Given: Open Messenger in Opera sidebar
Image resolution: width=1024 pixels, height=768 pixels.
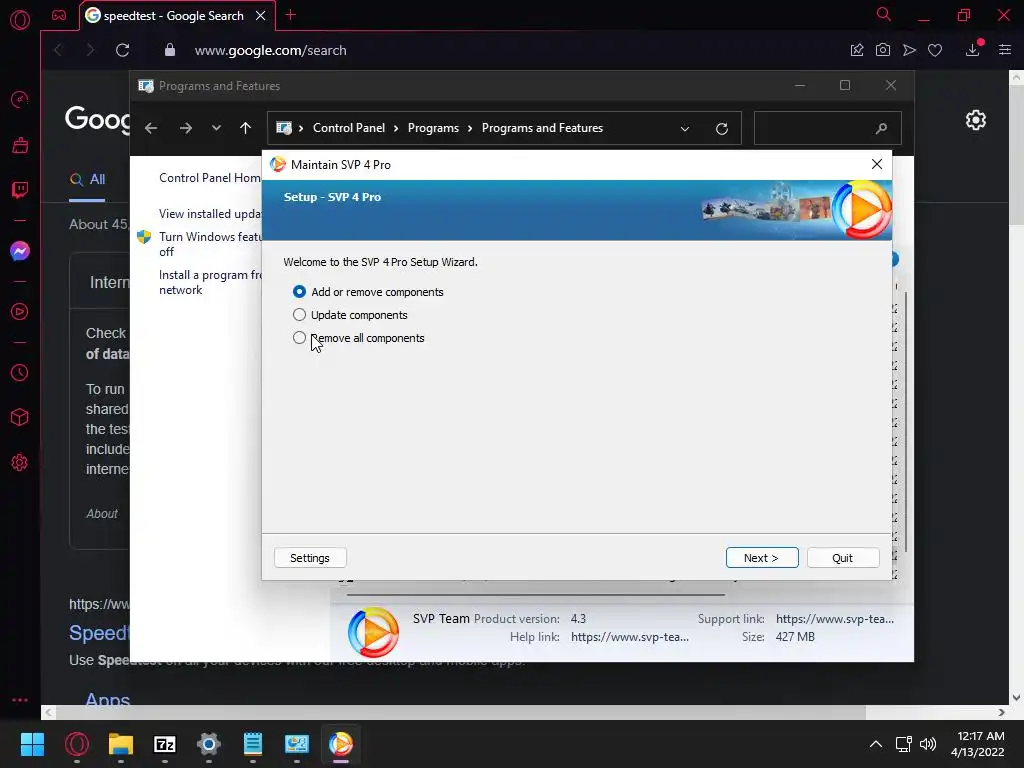Looking at the screenshot, I should [20, 251].
